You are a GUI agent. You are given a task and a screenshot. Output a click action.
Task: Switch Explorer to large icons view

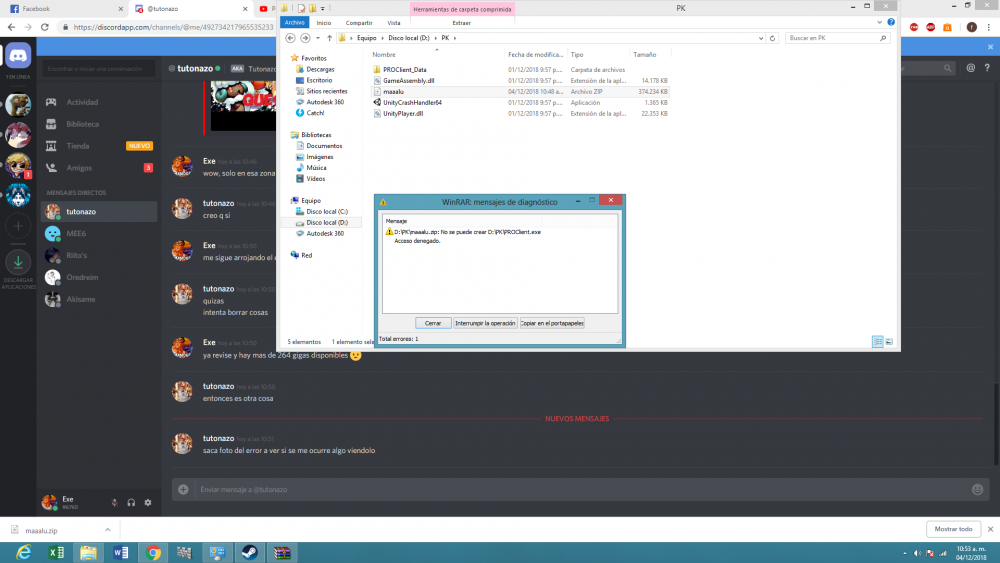[x=890, y=341]
